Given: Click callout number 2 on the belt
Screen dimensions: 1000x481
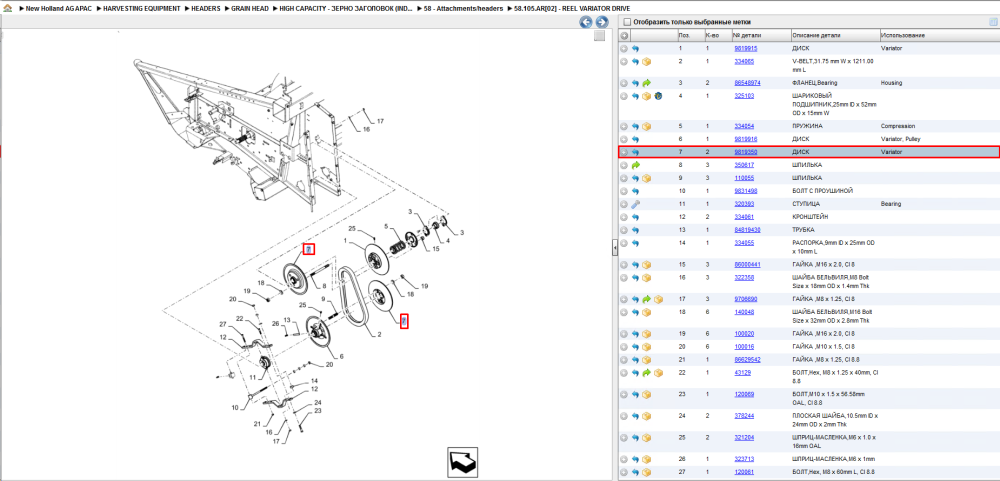Looking at the screenshot, I should coord(379,334).
